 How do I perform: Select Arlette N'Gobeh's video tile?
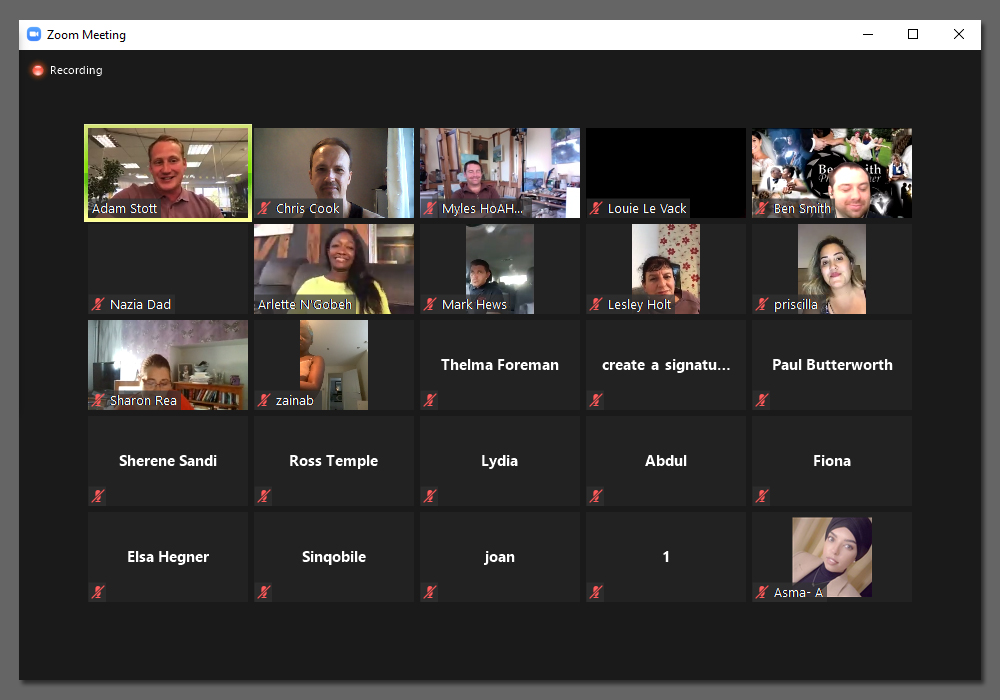coord(334,268)
